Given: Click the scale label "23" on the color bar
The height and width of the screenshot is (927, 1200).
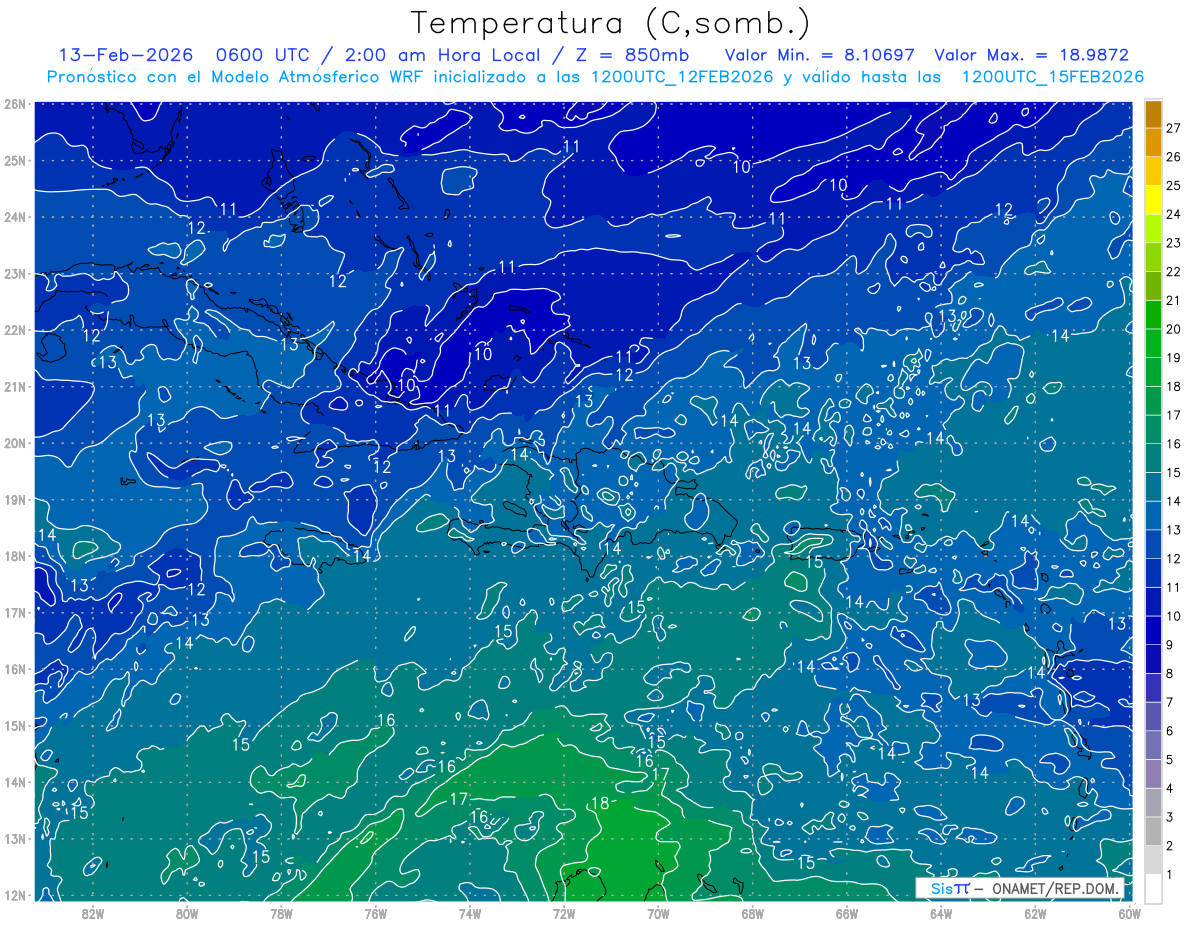Looking at the screenshot, I should (1173, 243).
